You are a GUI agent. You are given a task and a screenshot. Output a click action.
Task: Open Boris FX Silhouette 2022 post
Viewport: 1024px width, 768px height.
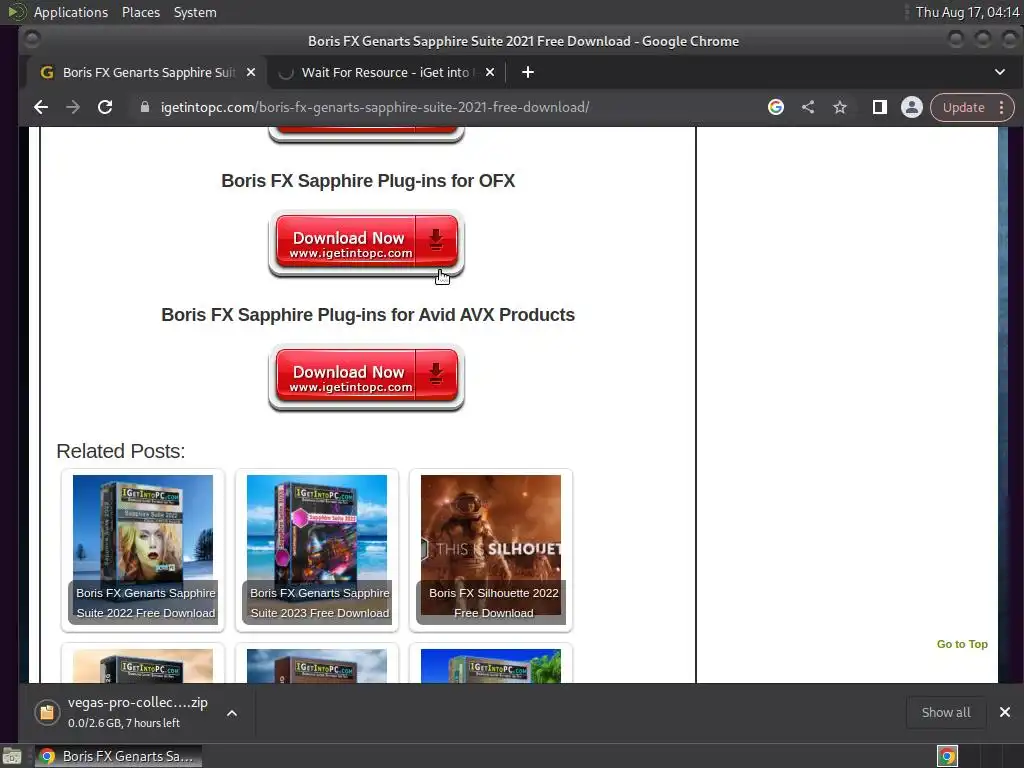(x=491, y=550)
